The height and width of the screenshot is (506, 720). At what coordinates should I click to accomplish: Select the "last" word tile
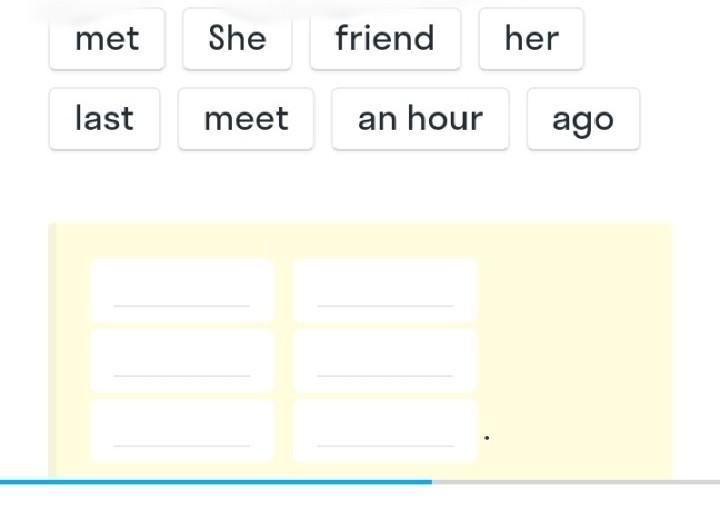[104, 119]
